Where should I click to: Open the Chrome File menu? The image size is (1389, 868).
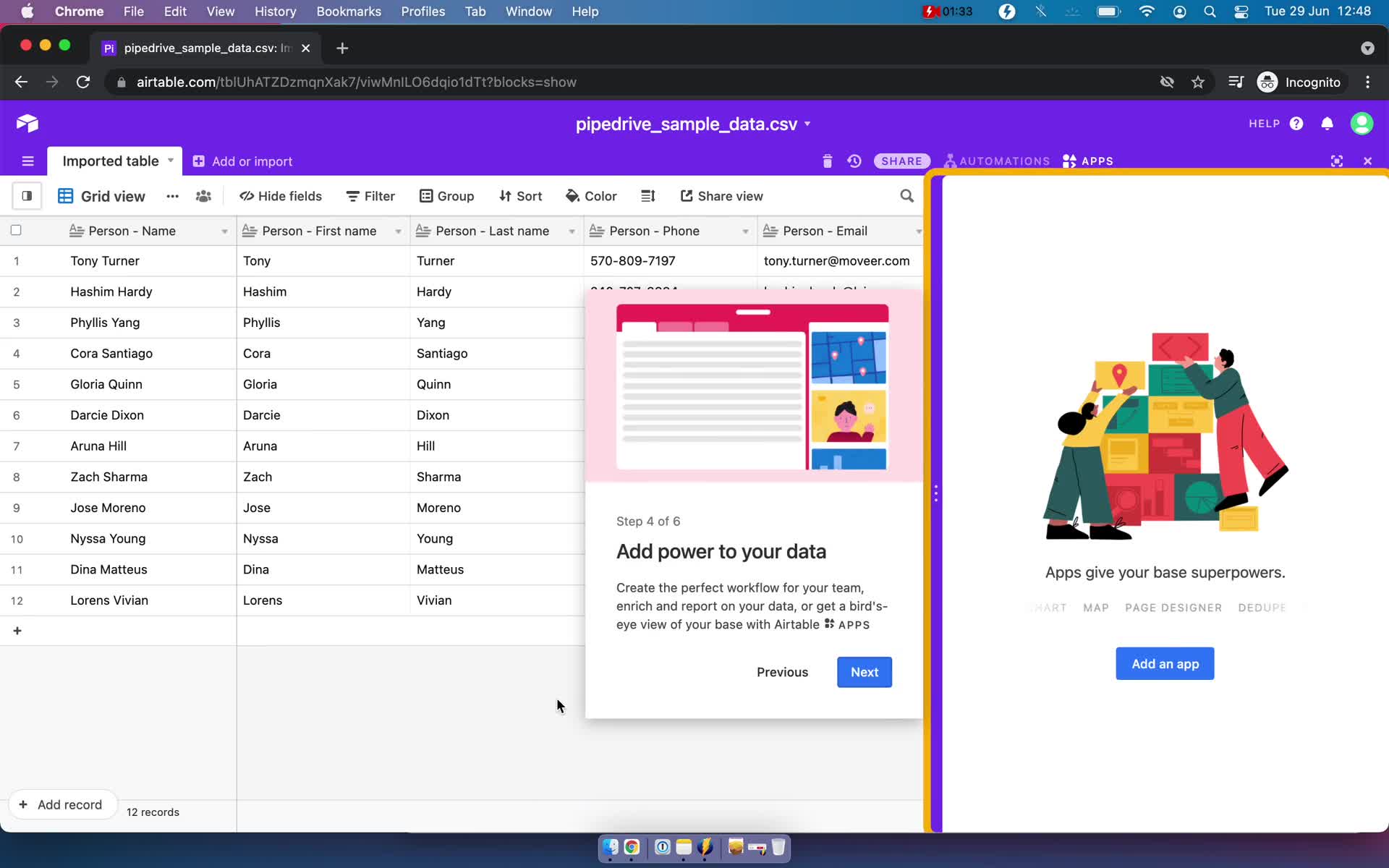coord(133,12)
